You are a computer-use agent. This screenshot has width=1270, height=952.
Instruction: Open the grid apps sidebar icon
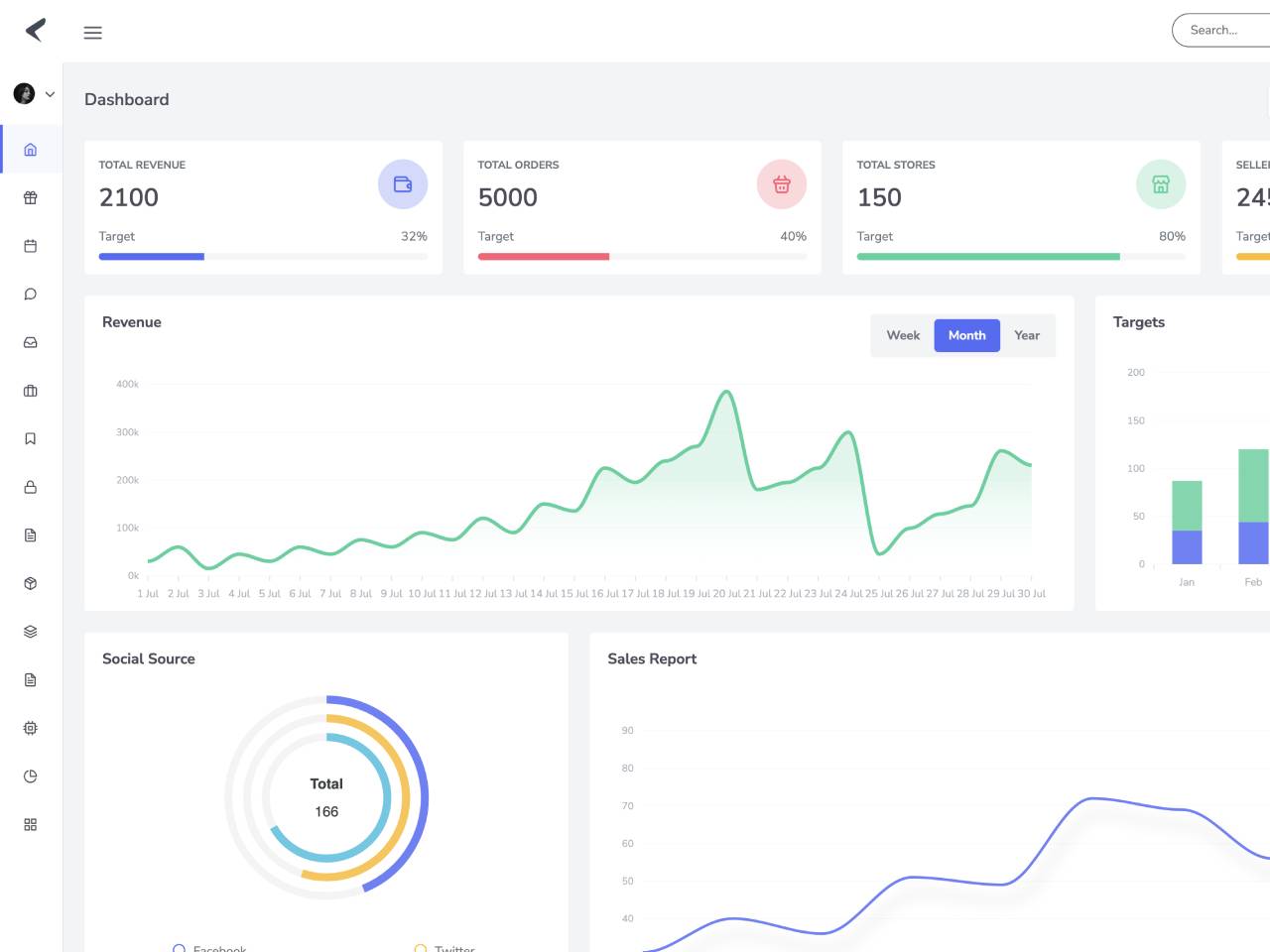click(31, 824)
